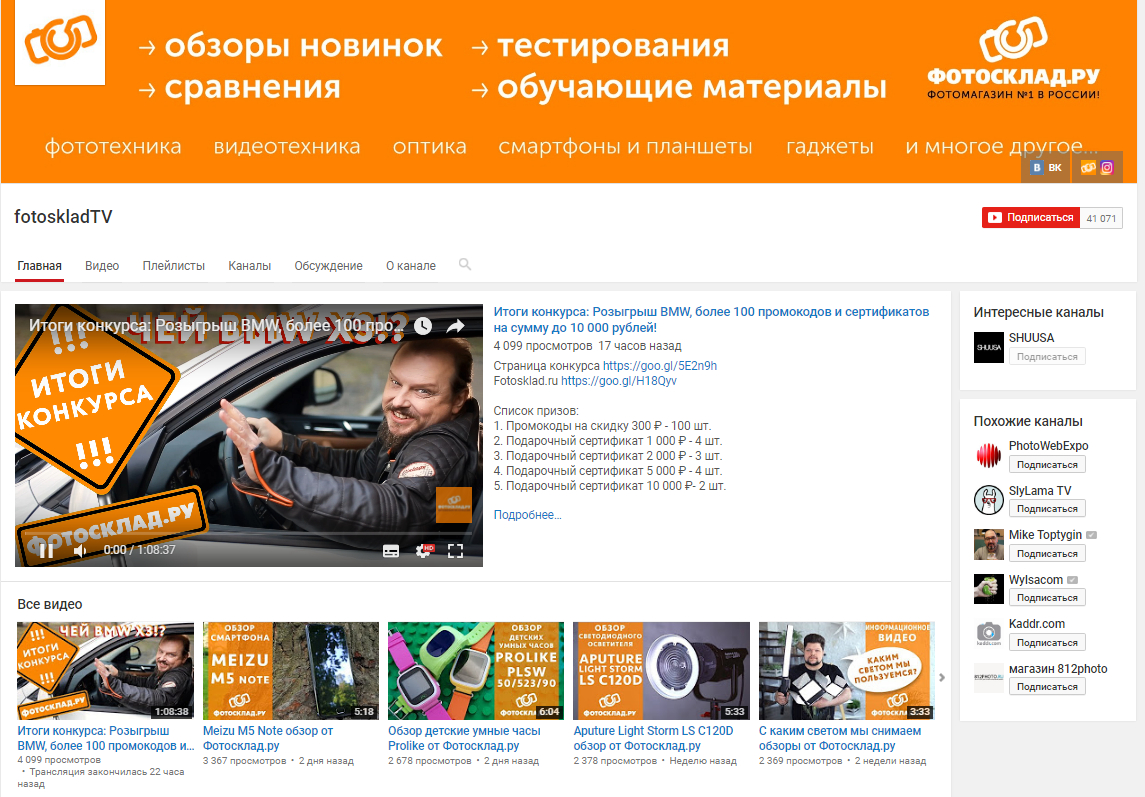Open the Instagram social icon
Image resolution: width=1145 pixels, height=797 pixels.
pyautogui.click(x=1107, y=167)
